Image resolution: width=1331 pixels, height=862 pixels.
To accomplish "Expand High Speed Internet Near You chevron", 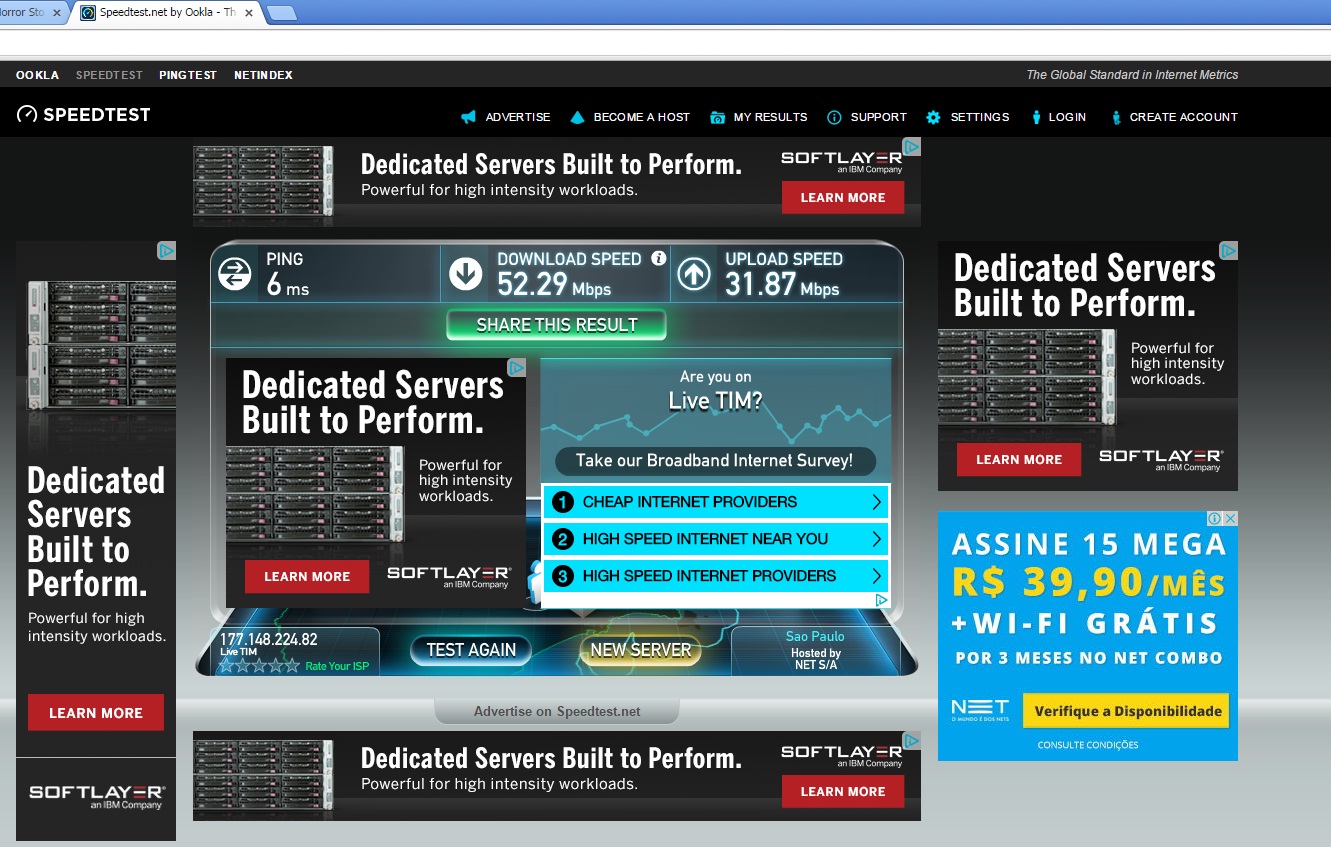I will click(876, 539).
